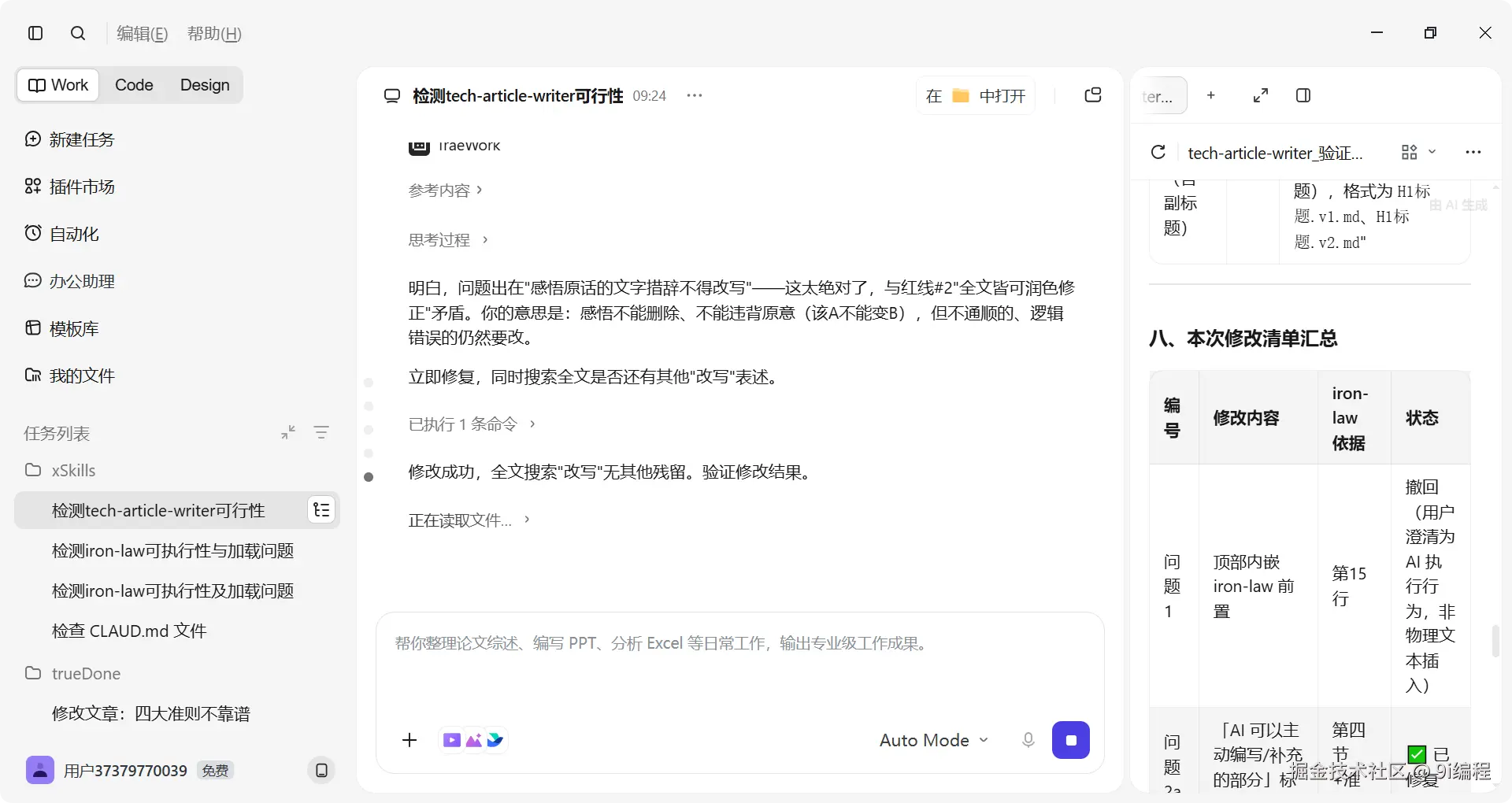Expand the trueDone folder

[x=73, y=673]
